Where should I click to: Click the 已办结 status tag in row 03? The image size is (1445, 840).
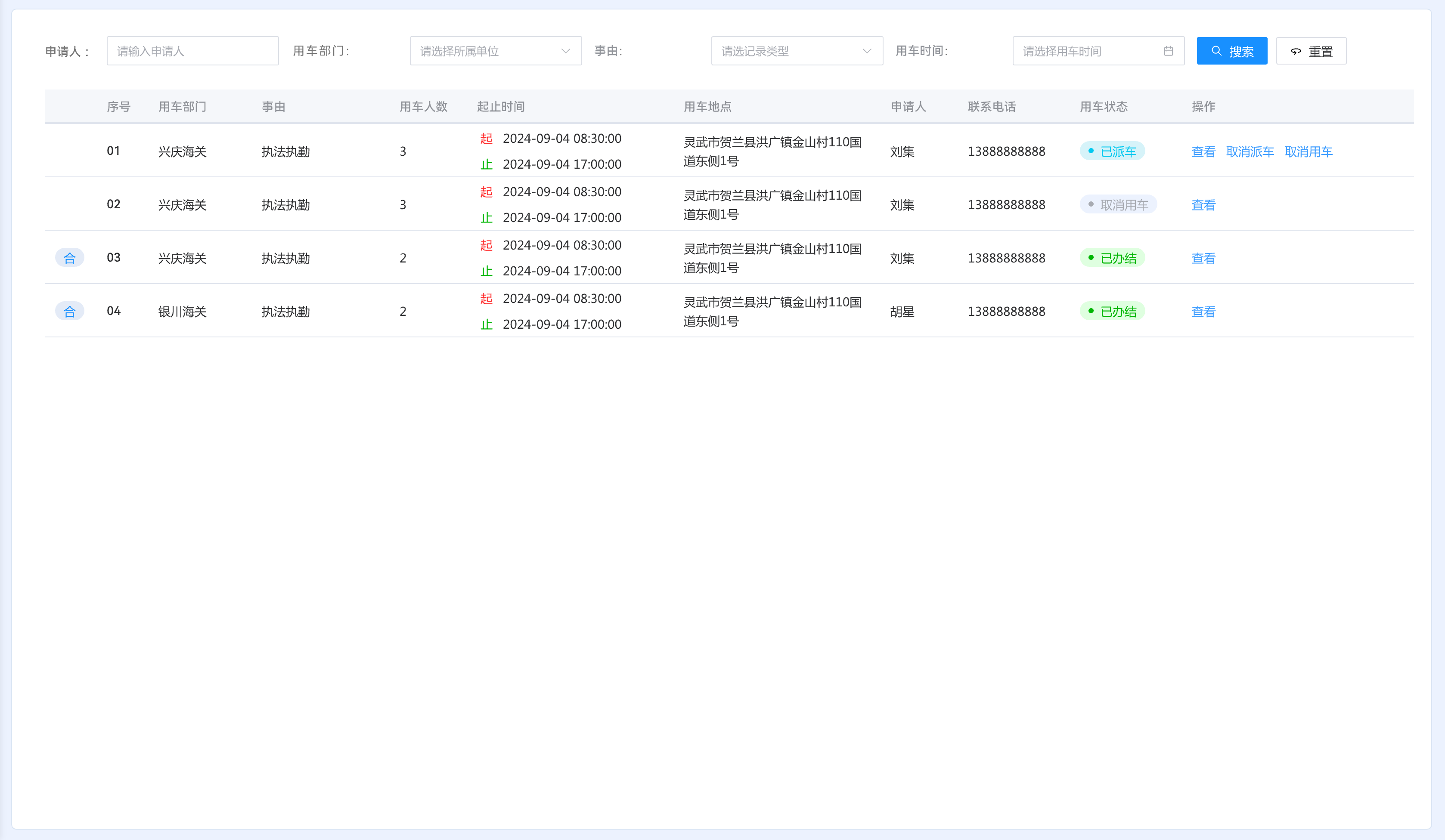tap(1112, 258)
